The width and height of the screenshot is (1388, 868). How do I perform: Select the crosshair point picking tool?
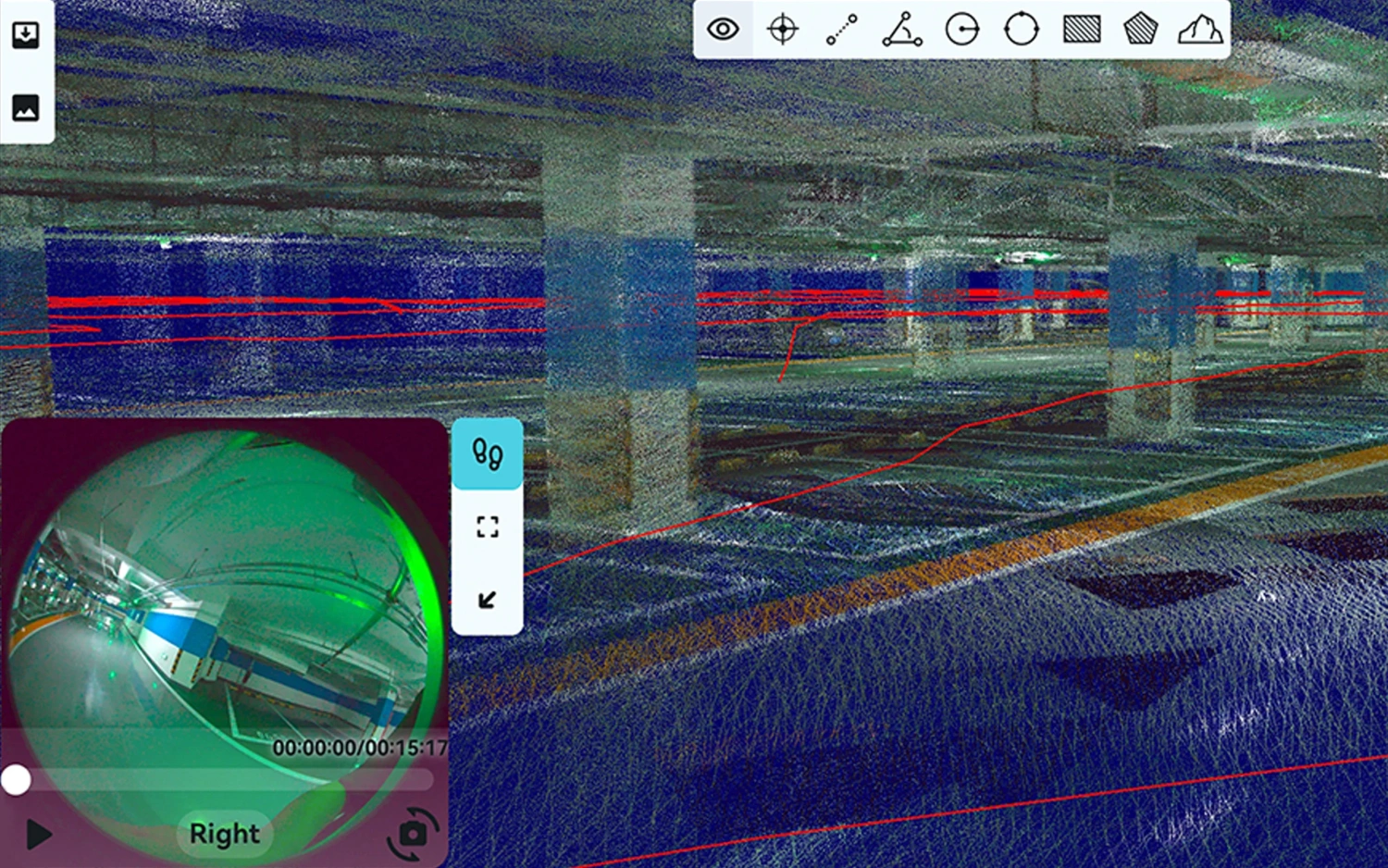(x=783, y=30)
